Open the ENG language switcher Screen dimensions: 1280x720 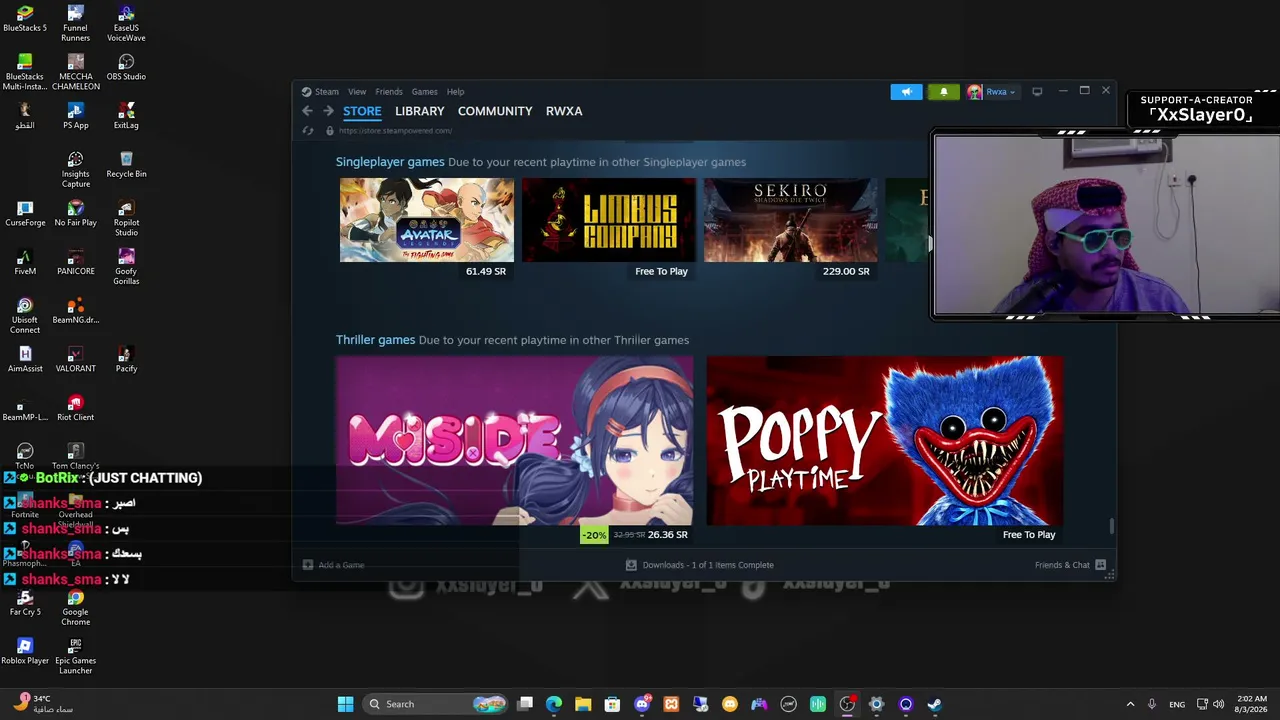pos(1177,704)
